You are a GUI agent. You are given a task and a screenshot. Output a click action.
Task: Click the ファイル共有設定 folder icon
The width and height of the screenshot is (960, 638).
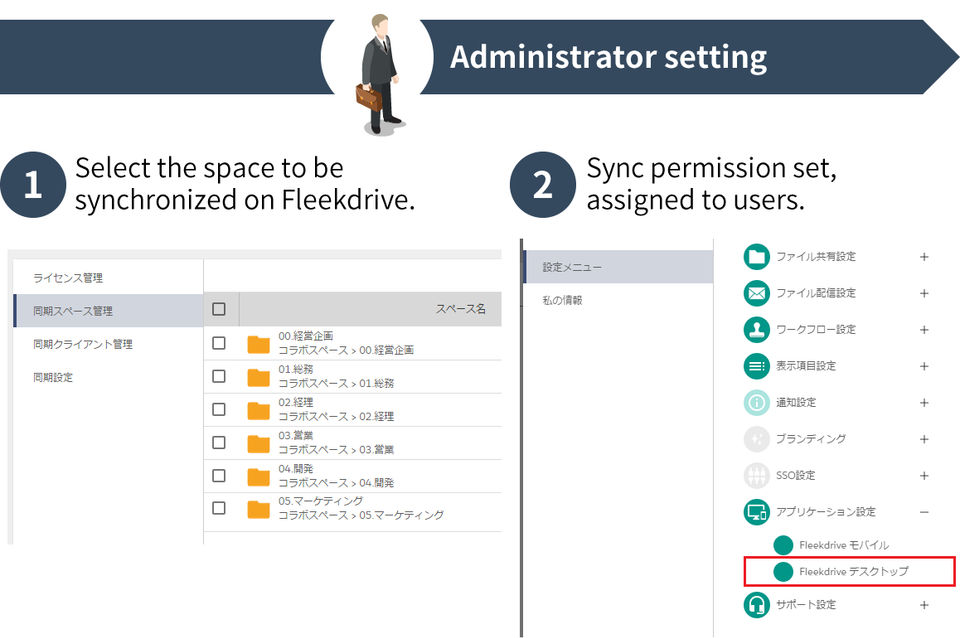[757, 257]
